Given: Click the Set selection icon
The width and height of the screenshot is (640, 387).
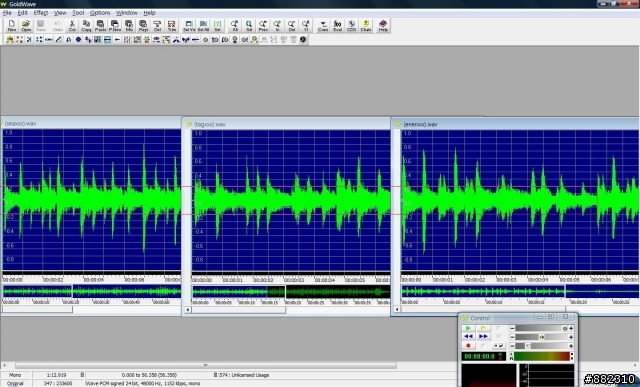Looking at the screenshot, I should pos(218,26).
